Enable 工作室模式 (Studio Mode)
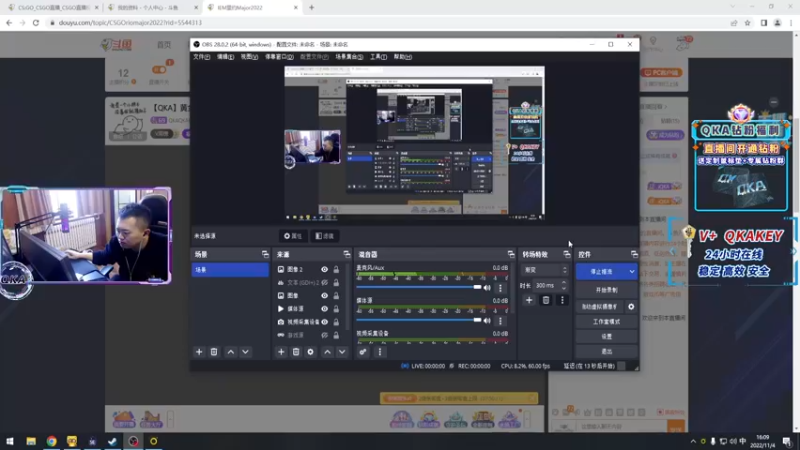This screenshot has height=450, width=800. click(607, 322)
